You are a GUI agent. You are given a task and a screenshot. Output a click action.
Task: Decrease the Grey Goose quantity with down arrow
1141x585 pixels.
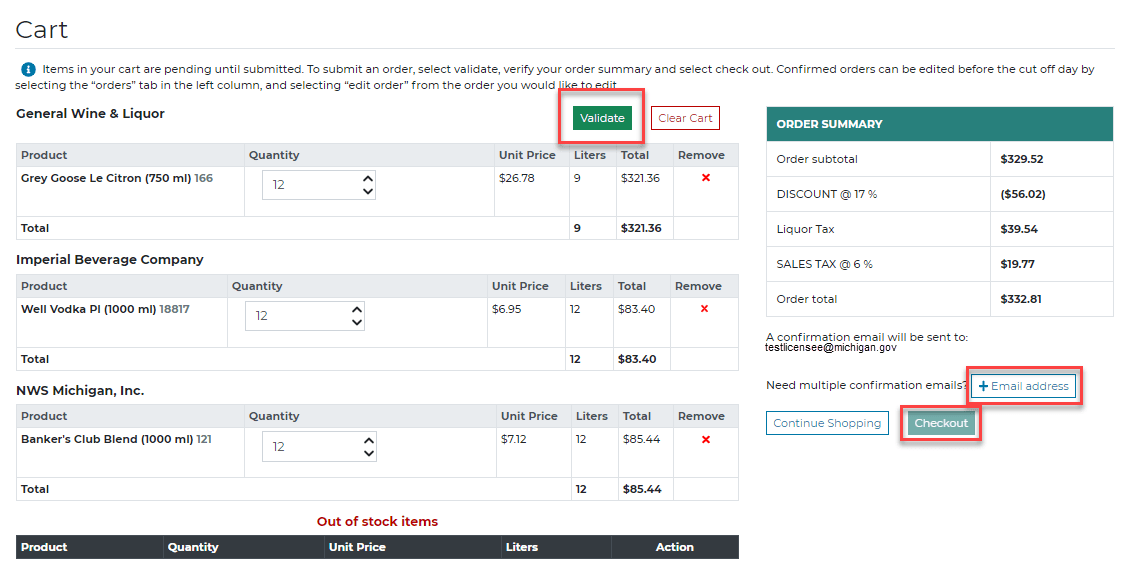coord(368,191)
